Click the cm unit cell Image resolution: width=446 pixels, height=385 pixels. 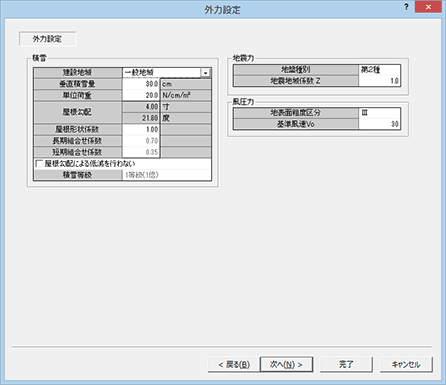[186, 84]
